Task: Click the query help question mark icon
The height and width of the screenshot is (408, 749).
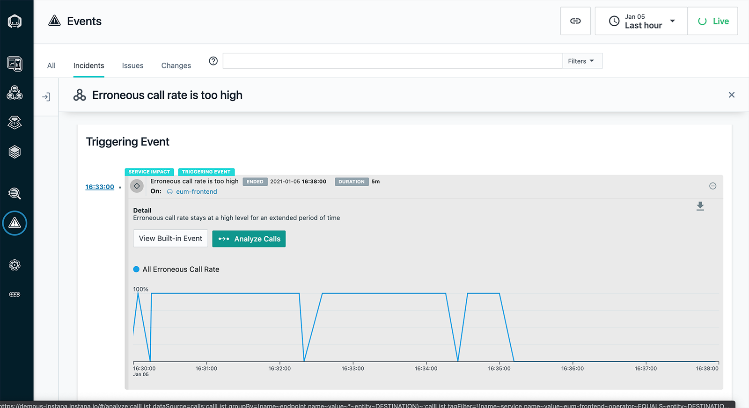Action: click(214, 61)
